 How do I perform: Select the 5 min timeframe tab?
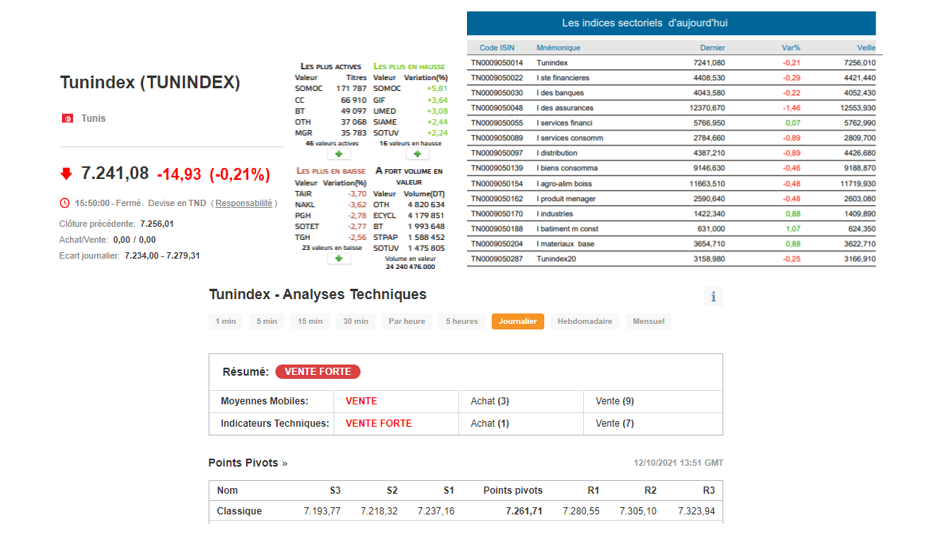point(266,321)
